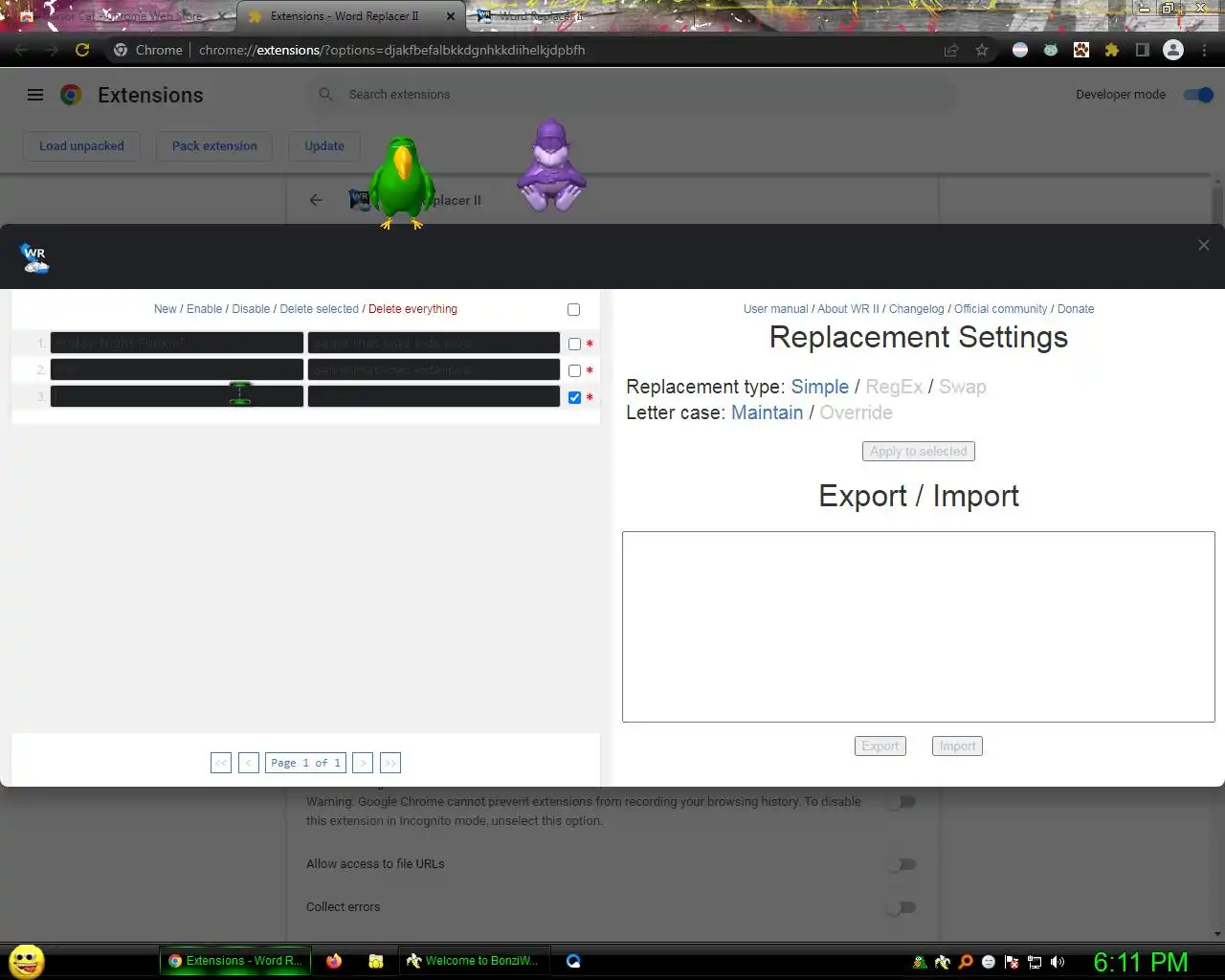Click the Export button
The height and width of the screenshot is (980, 1225).
coord(880,746)
